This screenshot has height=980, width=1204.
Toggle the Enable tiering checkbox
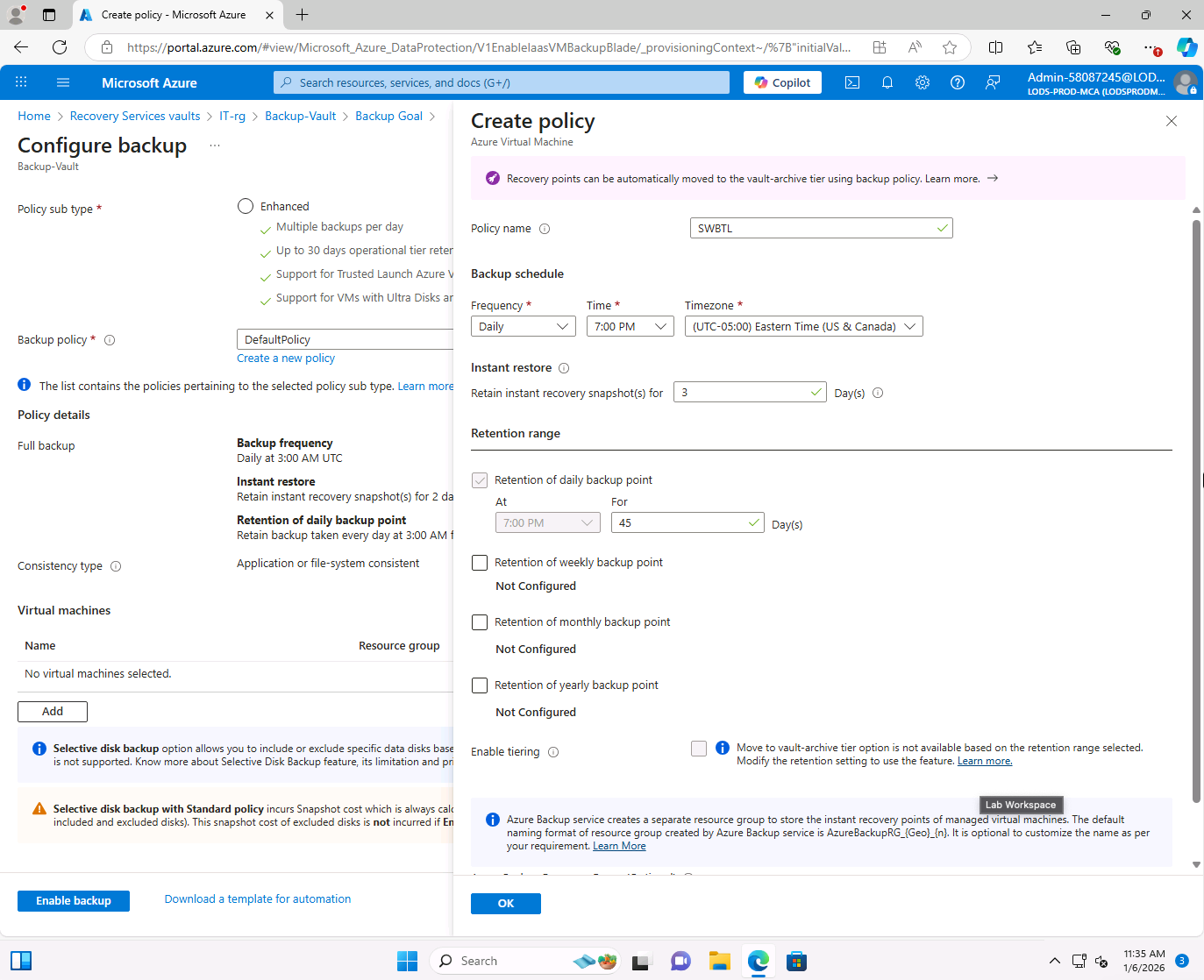pyautogui.click(x=699, y=749)
